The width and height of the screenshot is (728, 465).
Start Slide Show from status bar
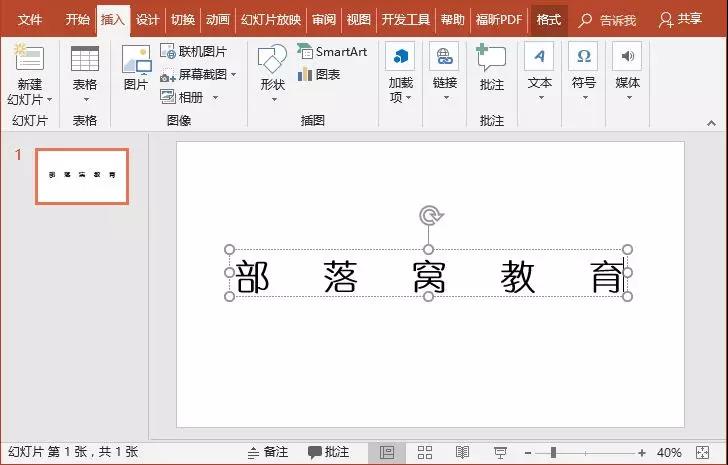pos(500,452)
